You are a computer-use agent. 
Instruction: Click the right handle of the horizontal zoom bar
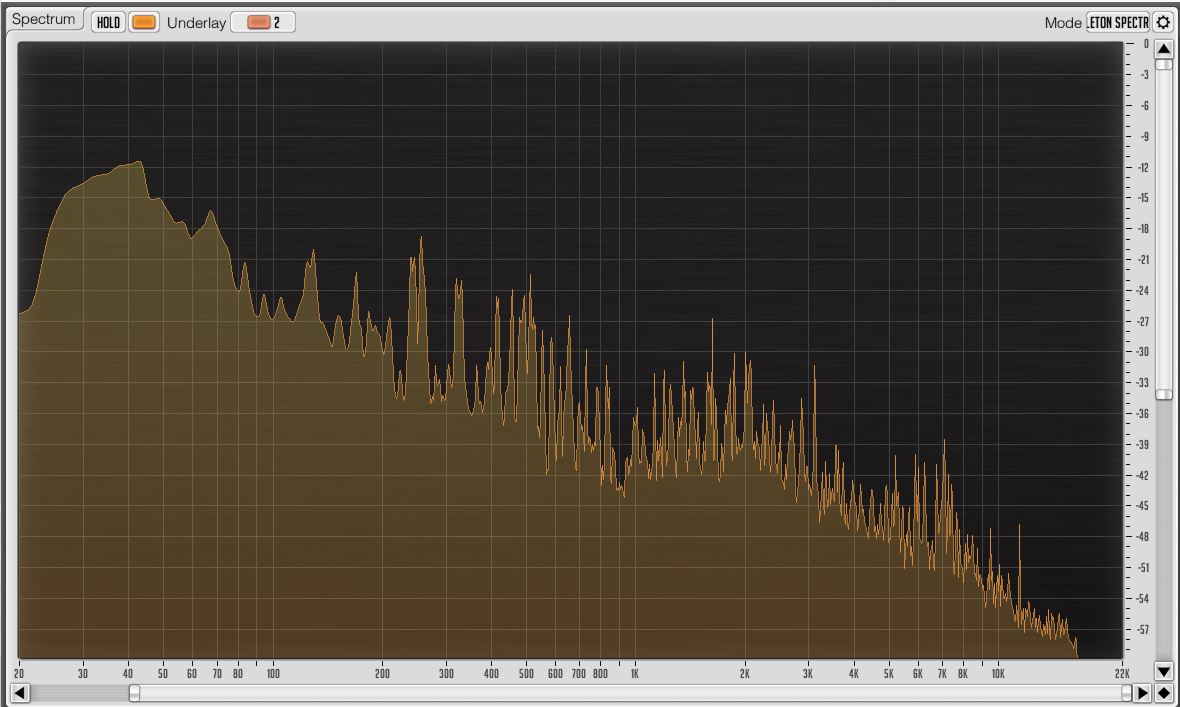pos(1127,692)
